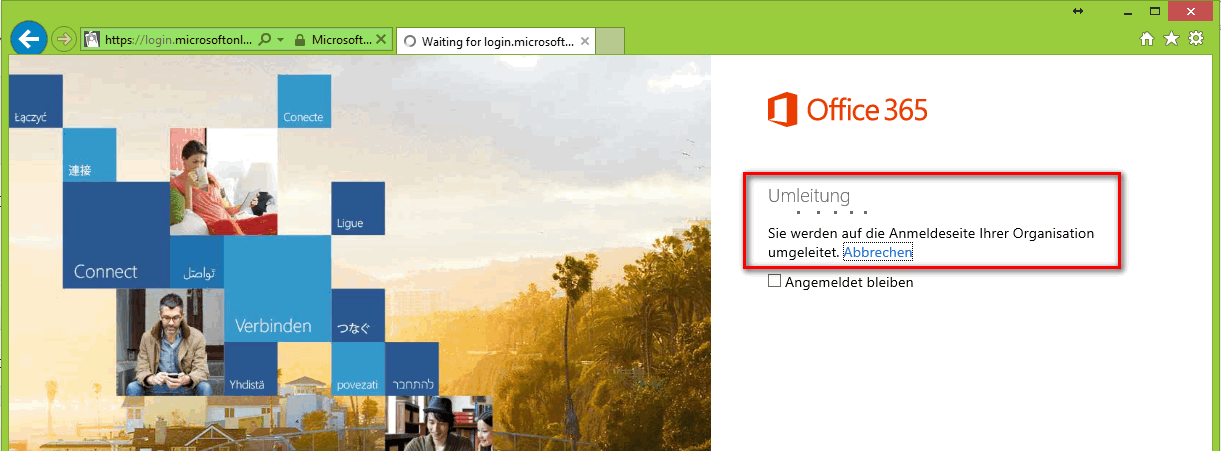The height and width of the screenshot is (451, 1221).
Task: Enable the Angemeldet bleiben checkbox
Action: click(x=774, y=282)
